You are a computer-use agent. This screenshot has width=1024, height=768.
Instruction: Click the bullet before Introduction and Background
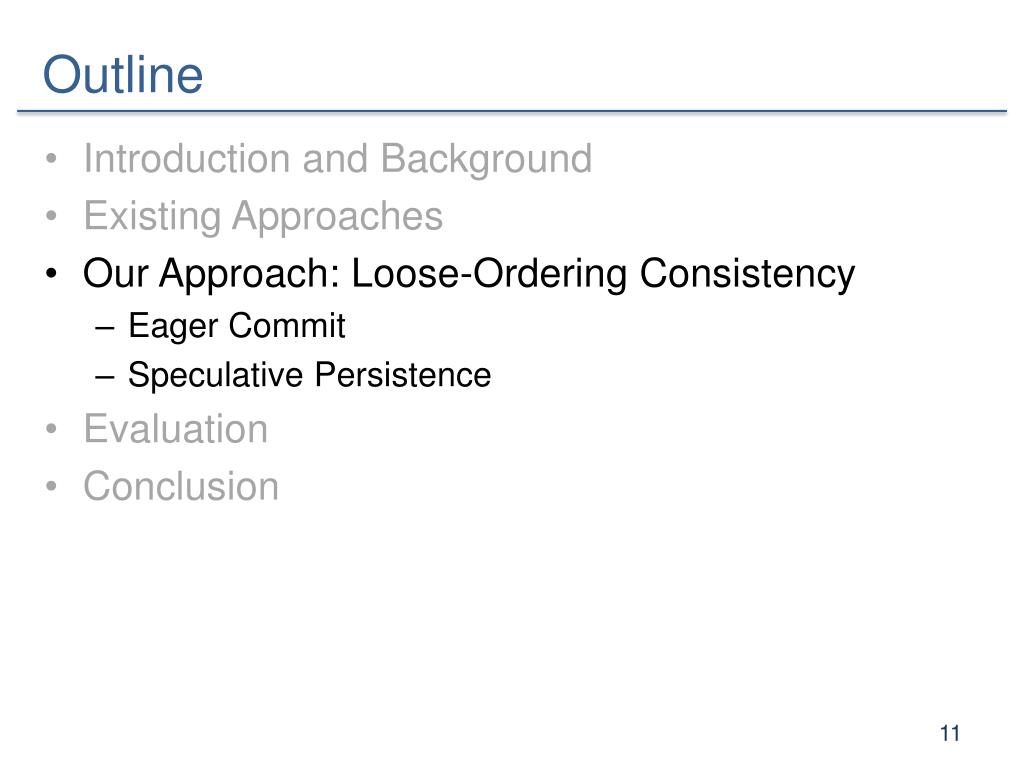click(x=52, y=159)
